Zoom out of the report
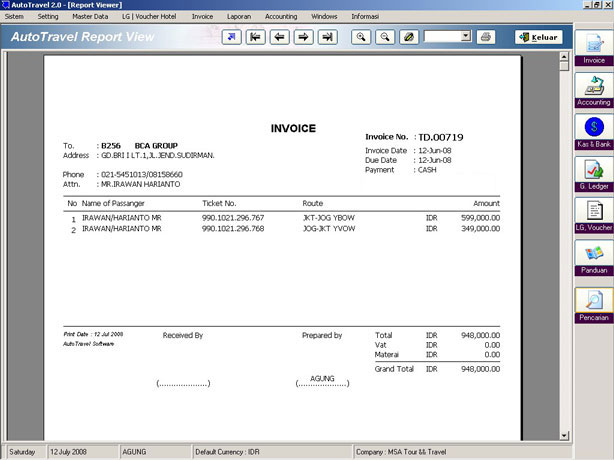 coord(385,37)
